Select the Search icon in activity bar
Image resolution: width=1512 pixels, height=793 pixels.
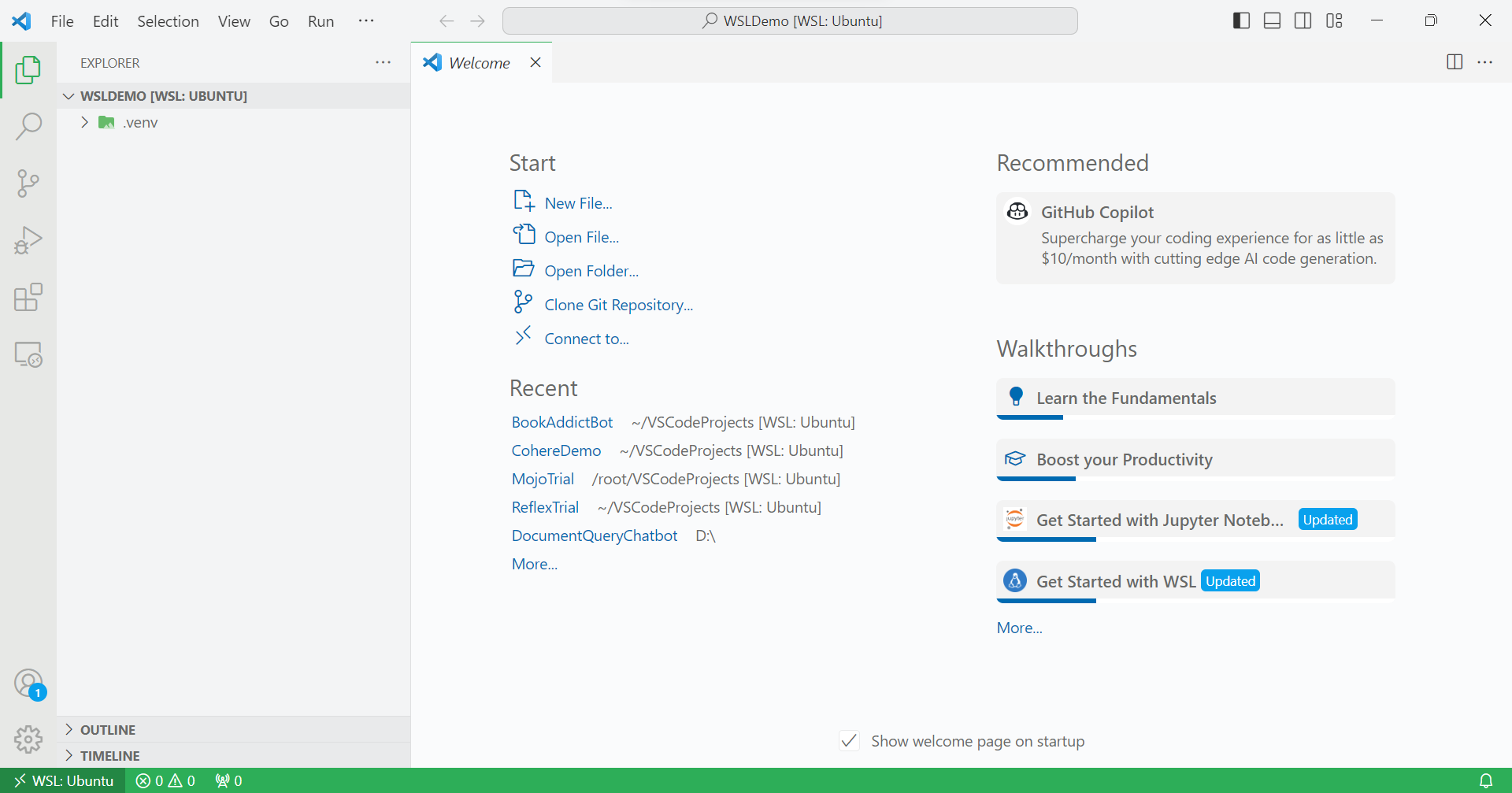coord(28,126)
